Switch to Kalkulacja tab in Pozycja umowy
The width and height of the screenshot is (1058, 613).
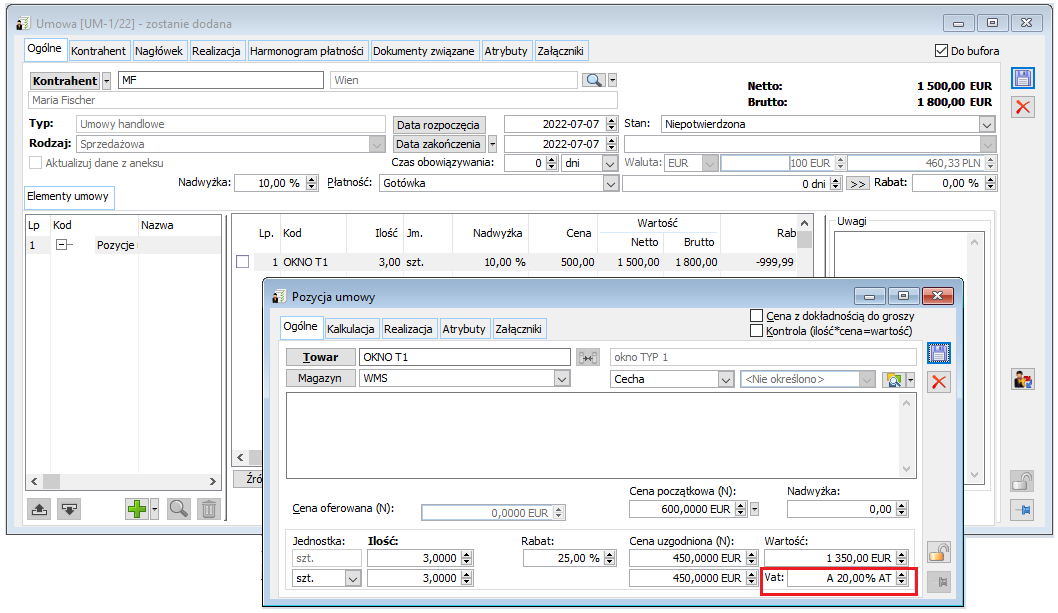click(350, 329)
